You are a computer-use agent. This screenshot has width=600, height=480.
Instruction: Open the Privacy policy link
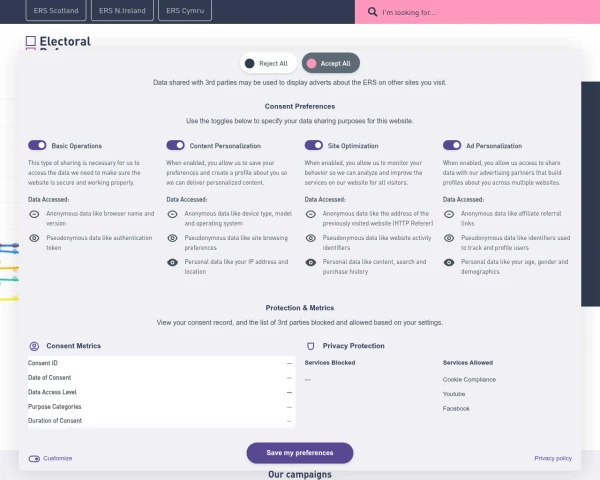(x=553, y=458)
